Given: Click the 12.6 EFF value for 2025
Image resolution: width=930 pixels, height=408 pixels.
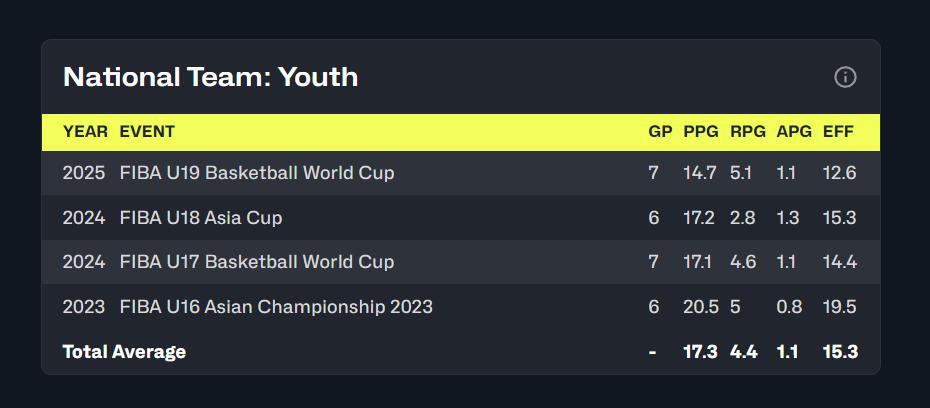Looking at the screenshot, I should (839, 173).
